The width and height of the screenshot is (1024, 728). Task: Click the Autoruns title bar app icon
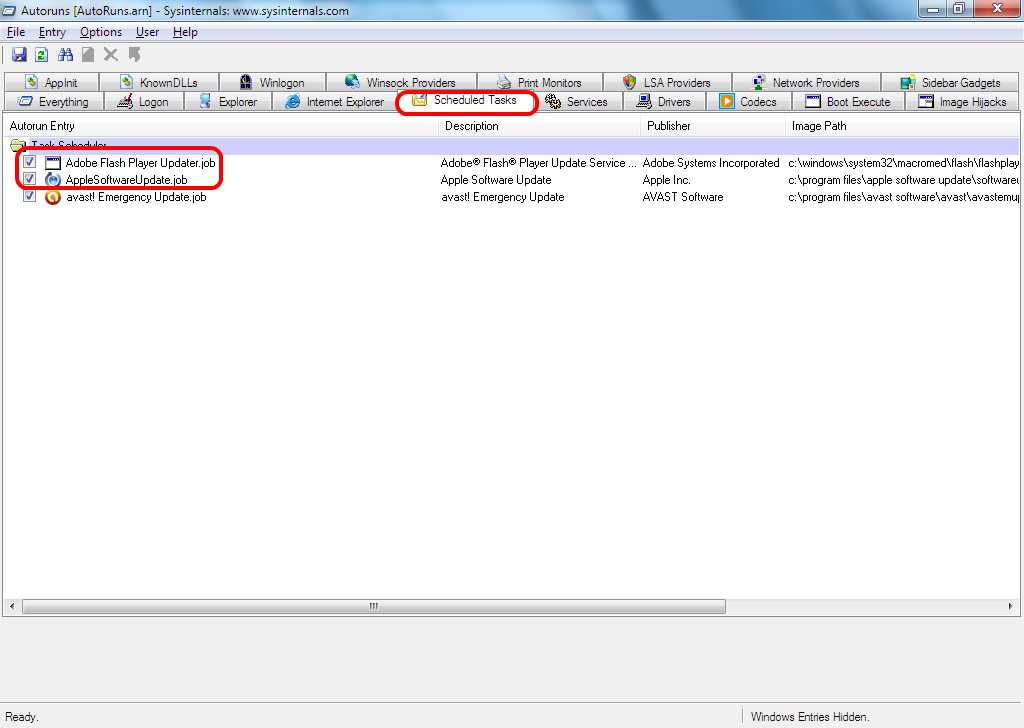(9, 10)
